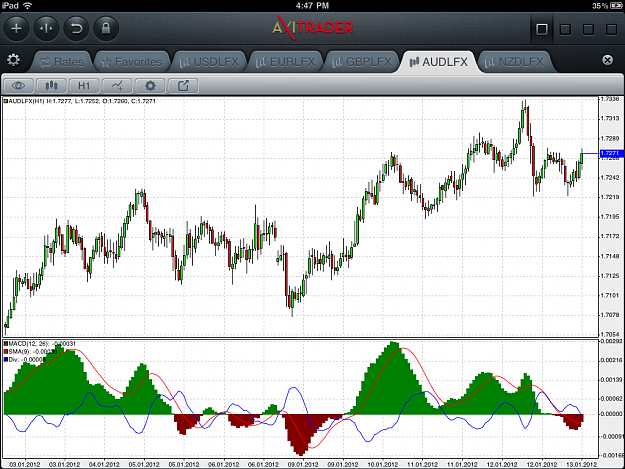Change chart type with candlestick icon

click(51, 86)
